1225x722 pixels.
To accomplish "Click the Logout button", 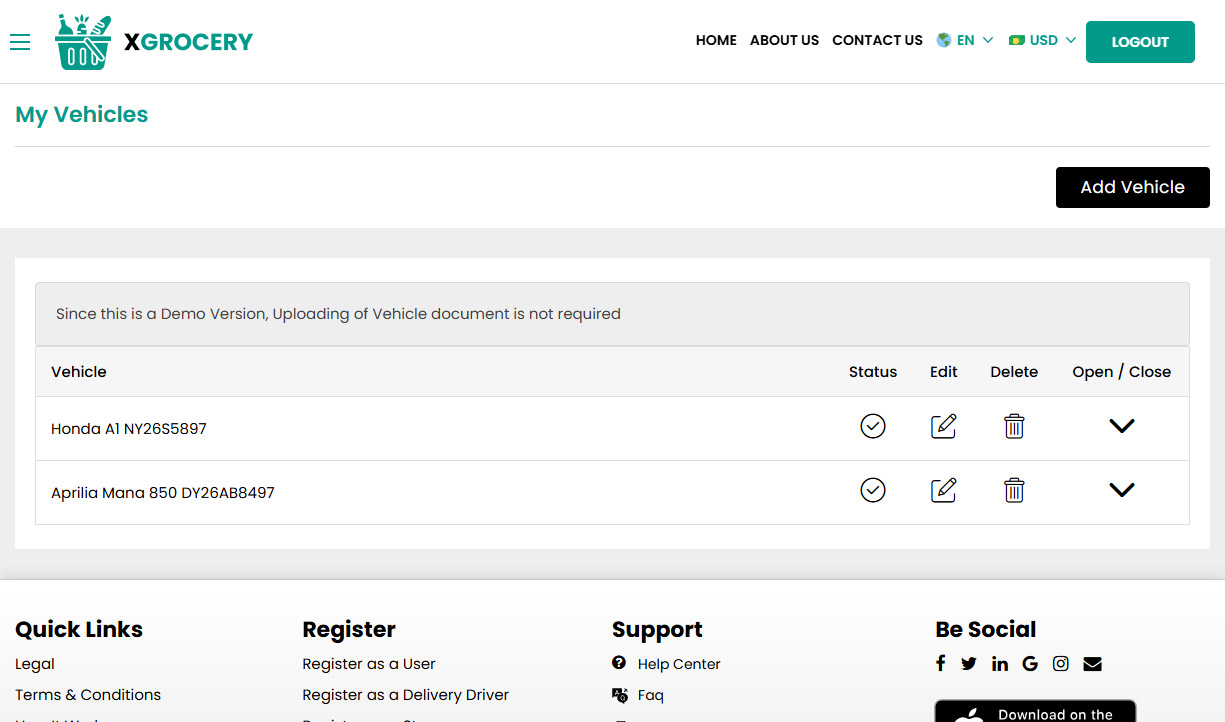I will (x=1140, y=42).
